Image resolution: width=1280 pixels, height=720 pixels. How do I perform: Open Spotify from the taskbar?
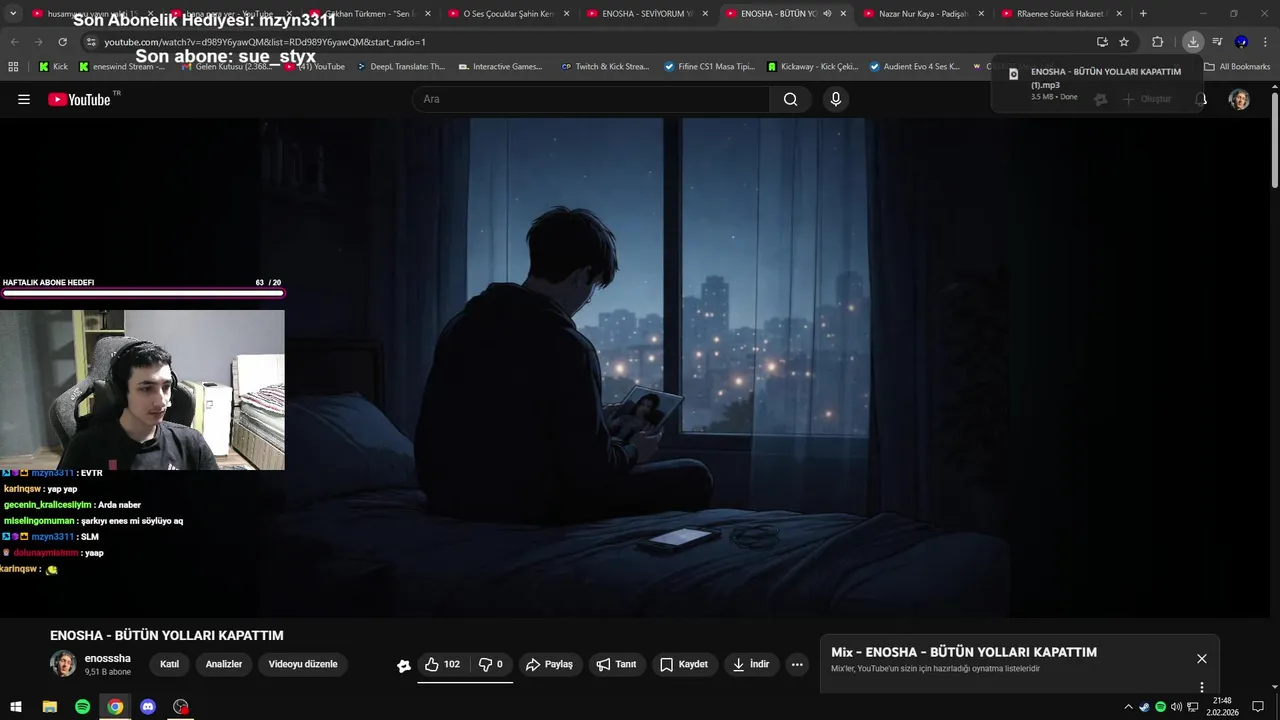[x=82, y=707]
